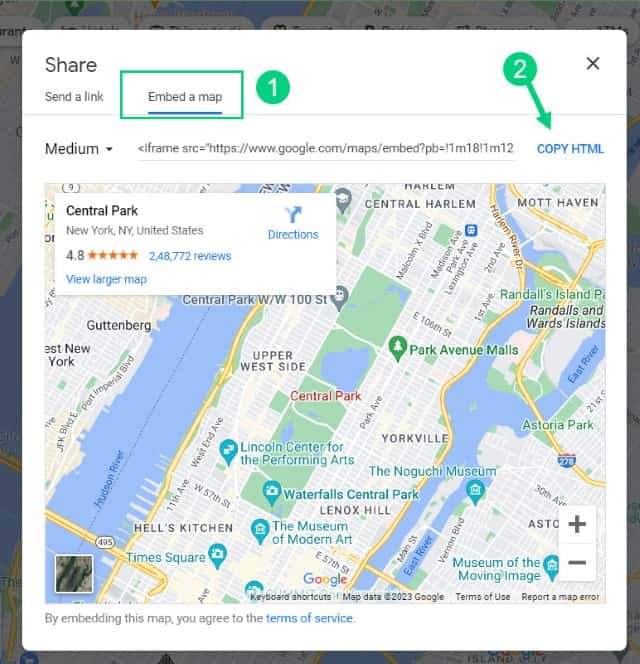Click the Lincoln Center pin icon
Screen dimensions: 640x664
click(228, 451)
